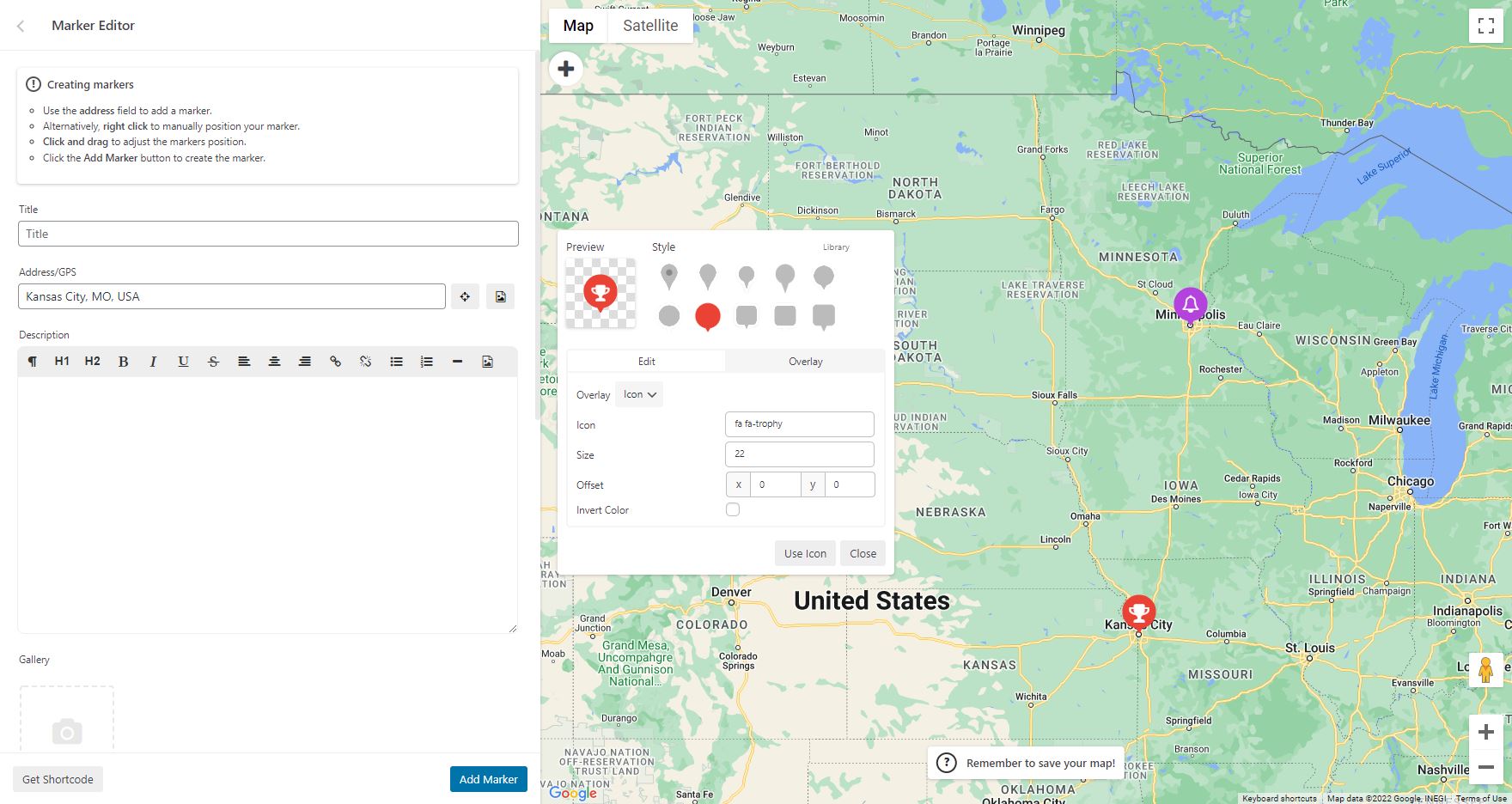1512x804 pixels.
Task: Choose large square with tail marker style
Action: coord(824,317)
